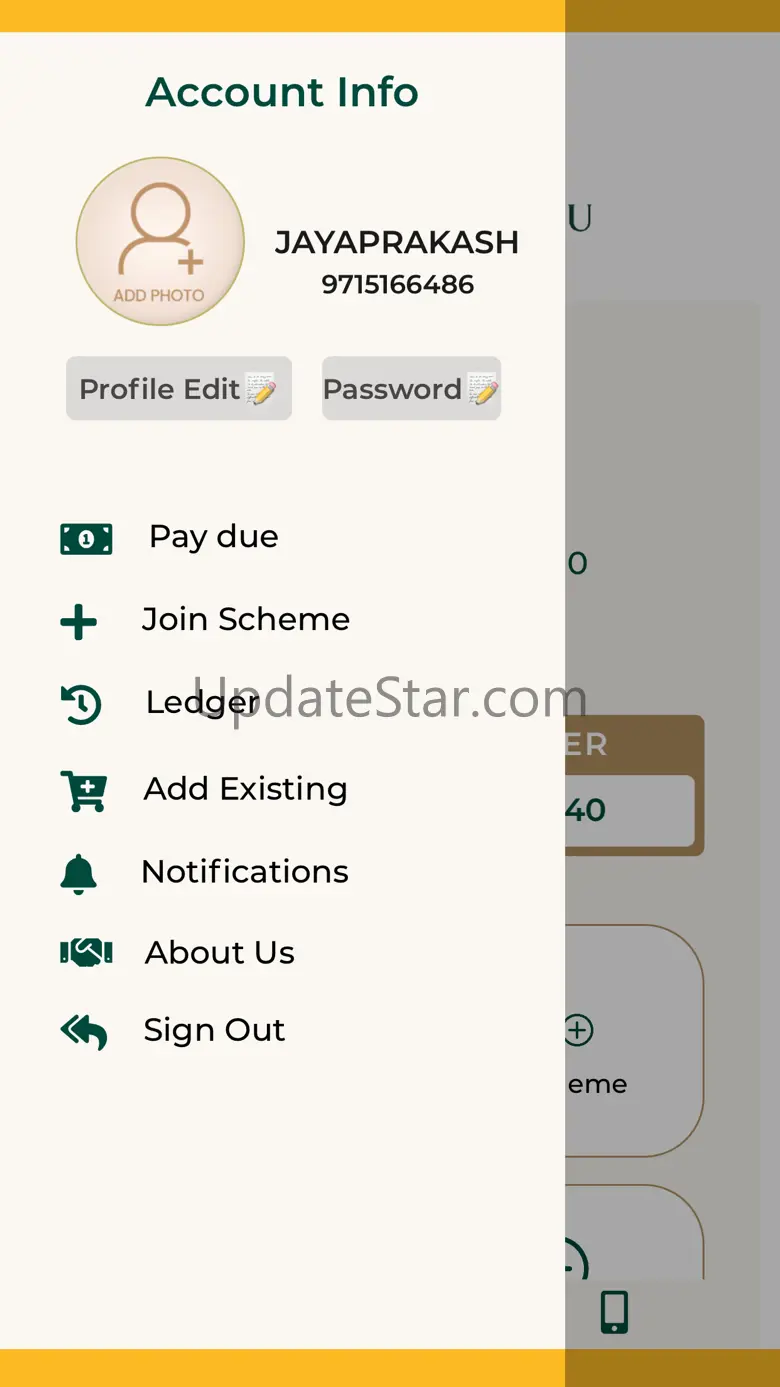The width and height of the screenshot is (780, 1387).
Task: Open the About Us menu entry
Action: (220, 952)
